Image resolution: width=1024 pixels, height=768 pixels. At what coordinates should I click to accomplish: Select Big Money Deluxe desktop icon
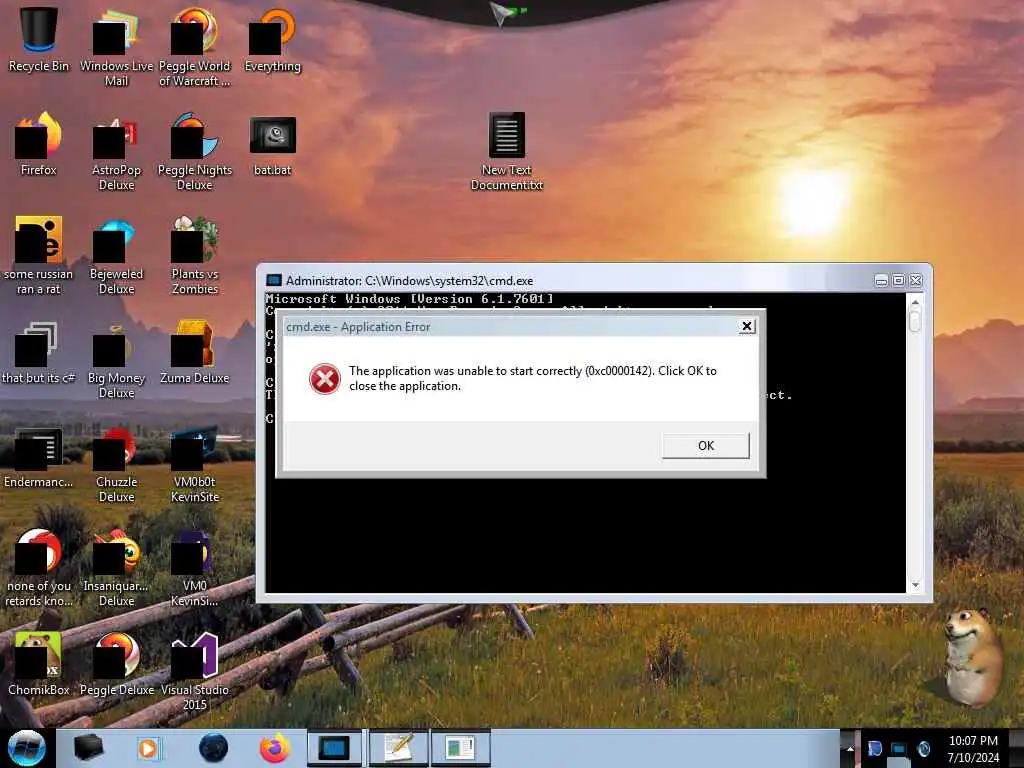(x=116, y=360)
